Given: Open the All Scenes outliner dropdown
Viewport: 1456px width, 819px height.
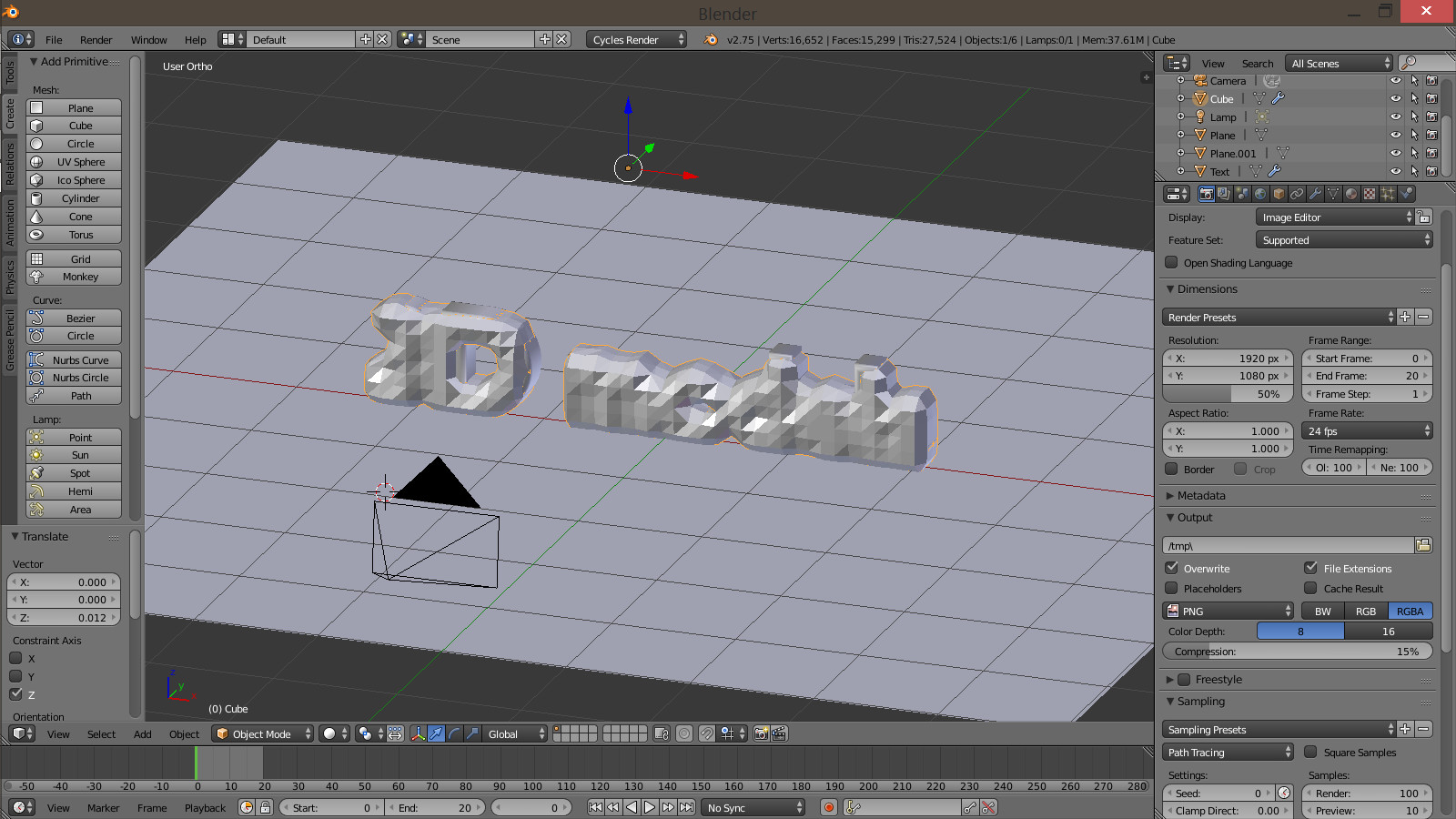Looking at the screenshot, I should pos(1339,63).
